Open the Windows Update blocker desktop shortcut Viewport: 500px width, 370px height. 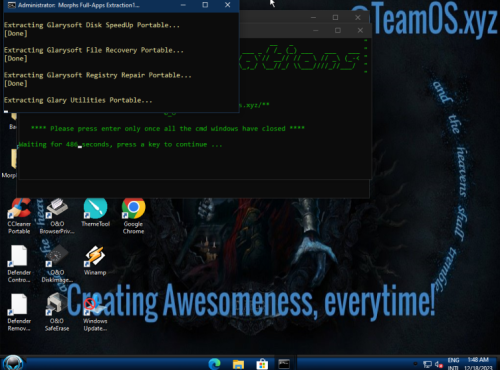(x=95, y=313)
